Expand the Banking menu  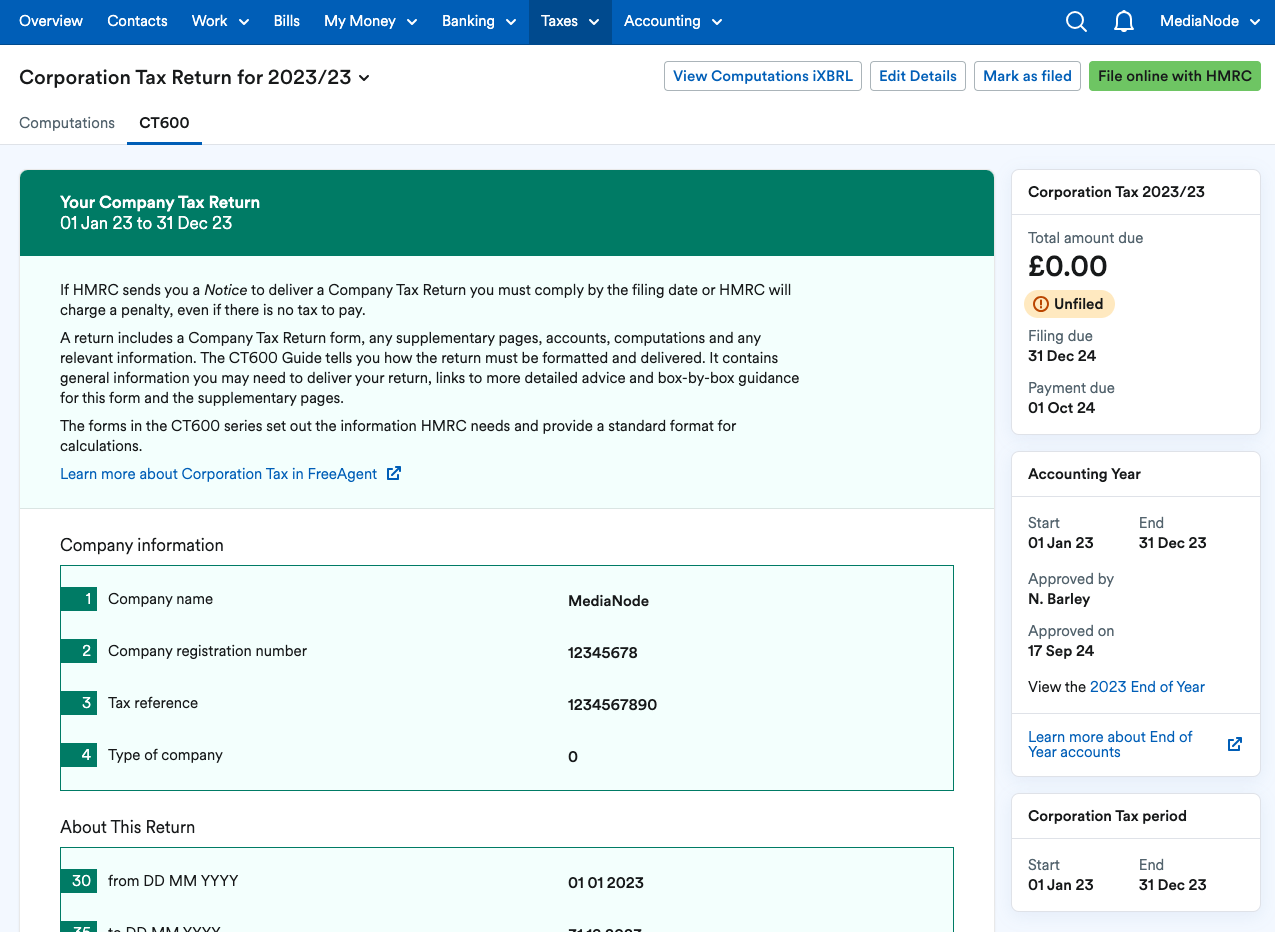coord(479,21)
